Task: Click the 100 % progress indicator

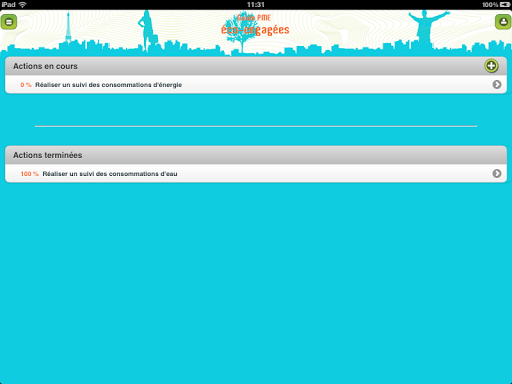Action: coord(30,174)
